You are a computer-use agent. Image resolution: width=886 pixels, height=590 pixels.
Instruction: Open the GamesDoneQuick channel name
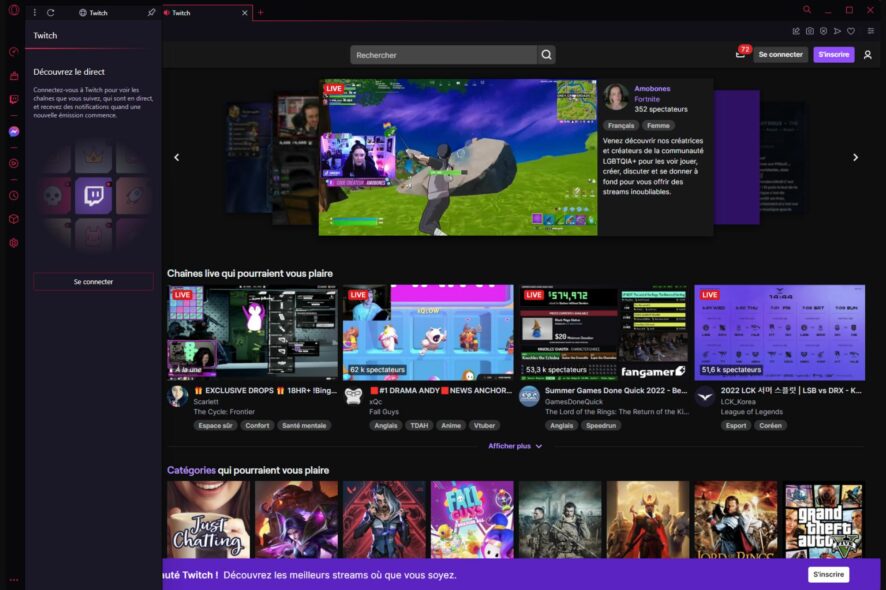pos(574,401)
